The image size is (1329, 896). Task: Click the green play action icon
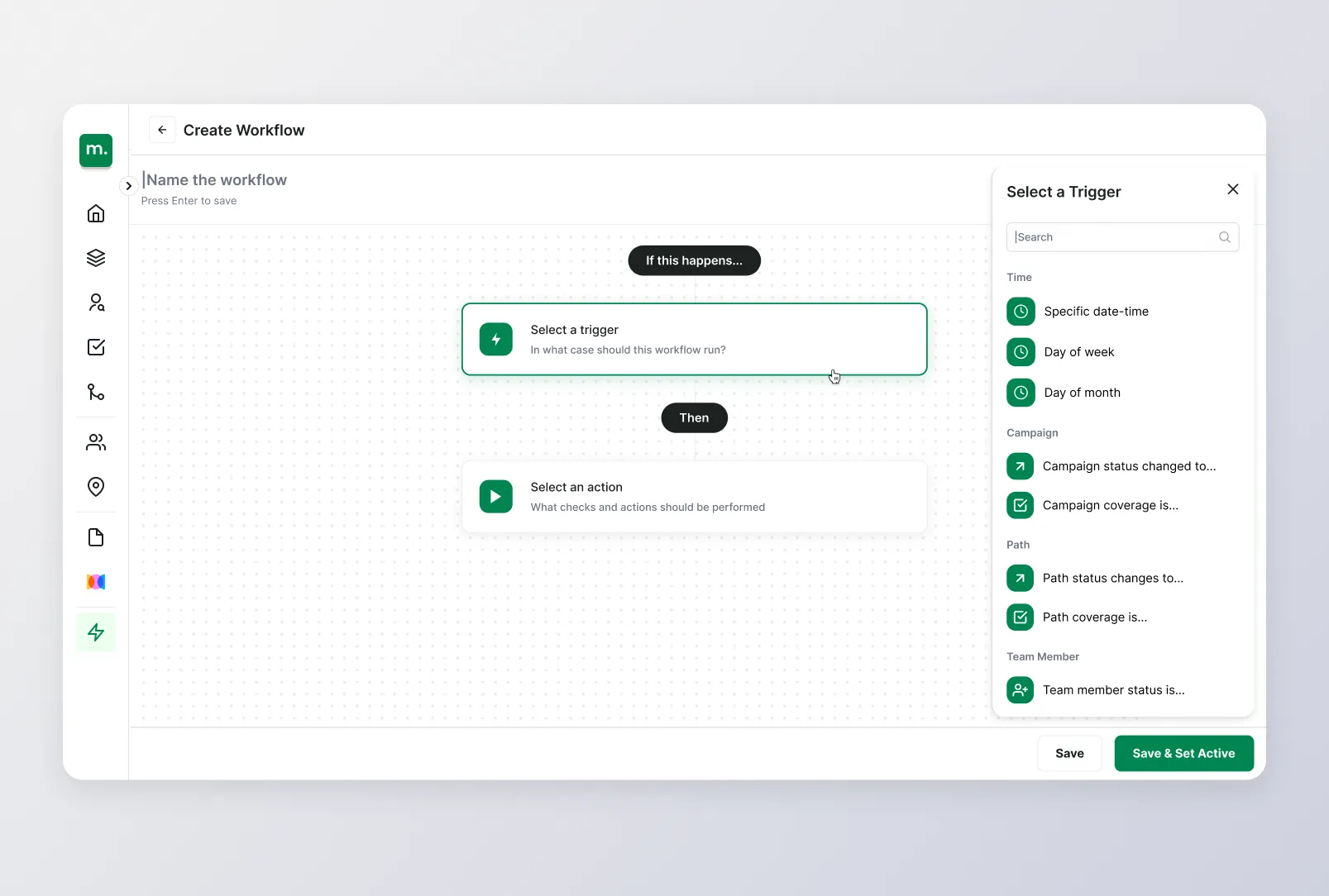click(495, 497)
